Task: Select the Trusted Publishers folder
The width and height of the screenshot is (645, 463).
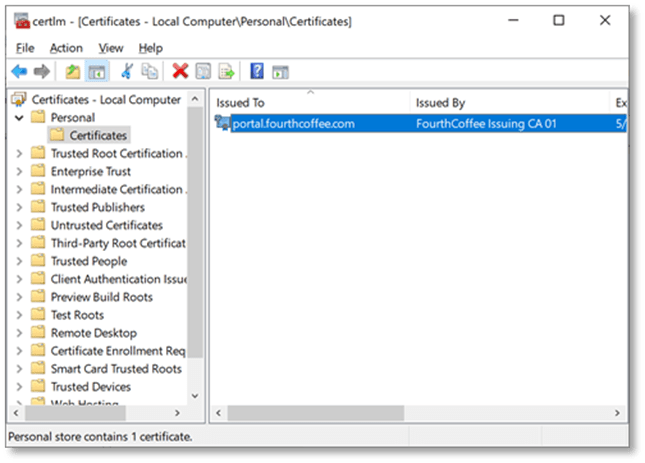Action: tap(97, 208)
